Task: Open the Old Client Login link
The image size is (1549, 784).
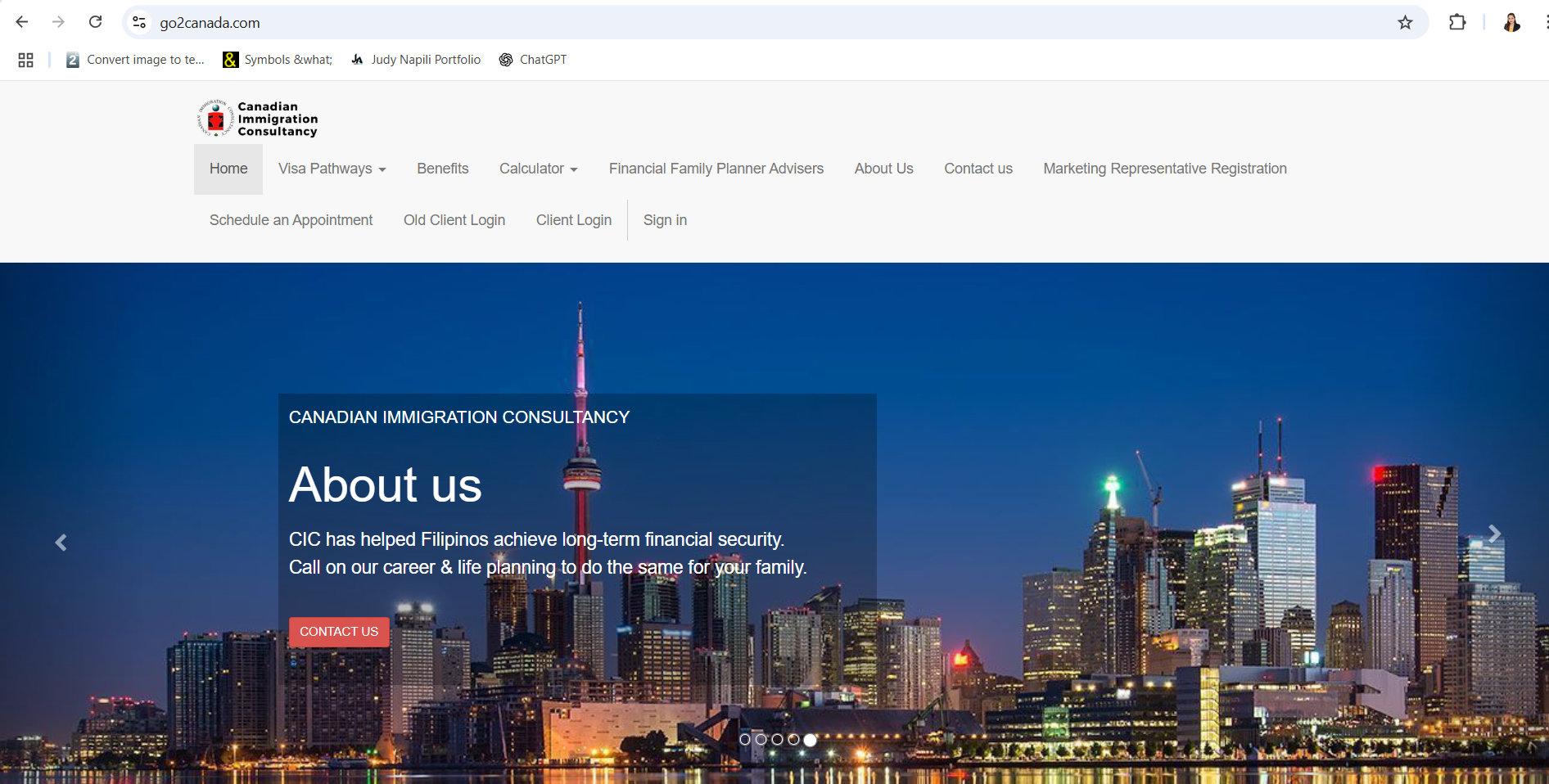Action: click(x=454, y=220)
